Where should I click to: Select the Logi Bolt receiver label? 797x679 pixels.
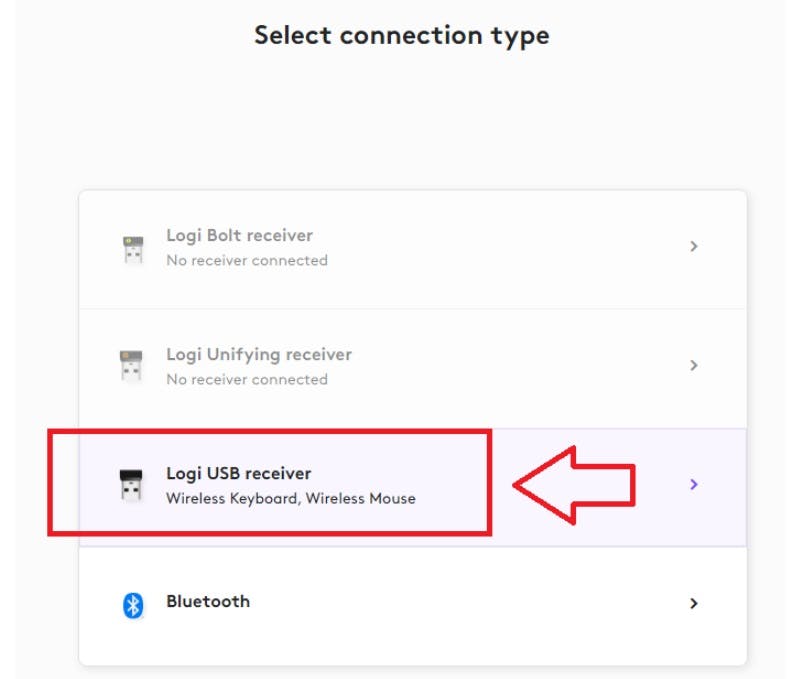pyautogui.click(x=239, y=236)
